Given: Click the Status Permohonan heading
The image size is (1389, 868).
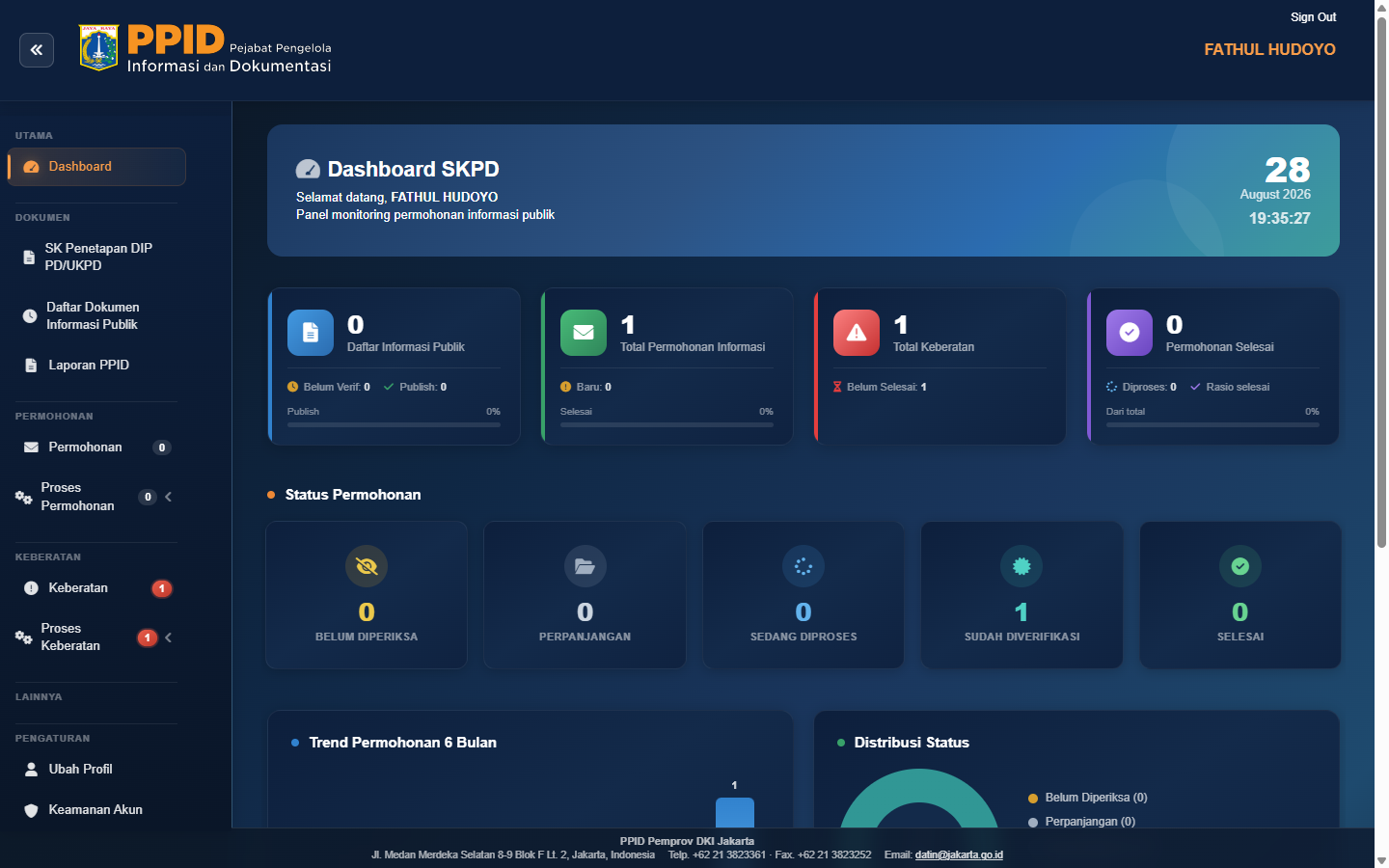Looking at the screenshot, I should (x=353, y=495).
